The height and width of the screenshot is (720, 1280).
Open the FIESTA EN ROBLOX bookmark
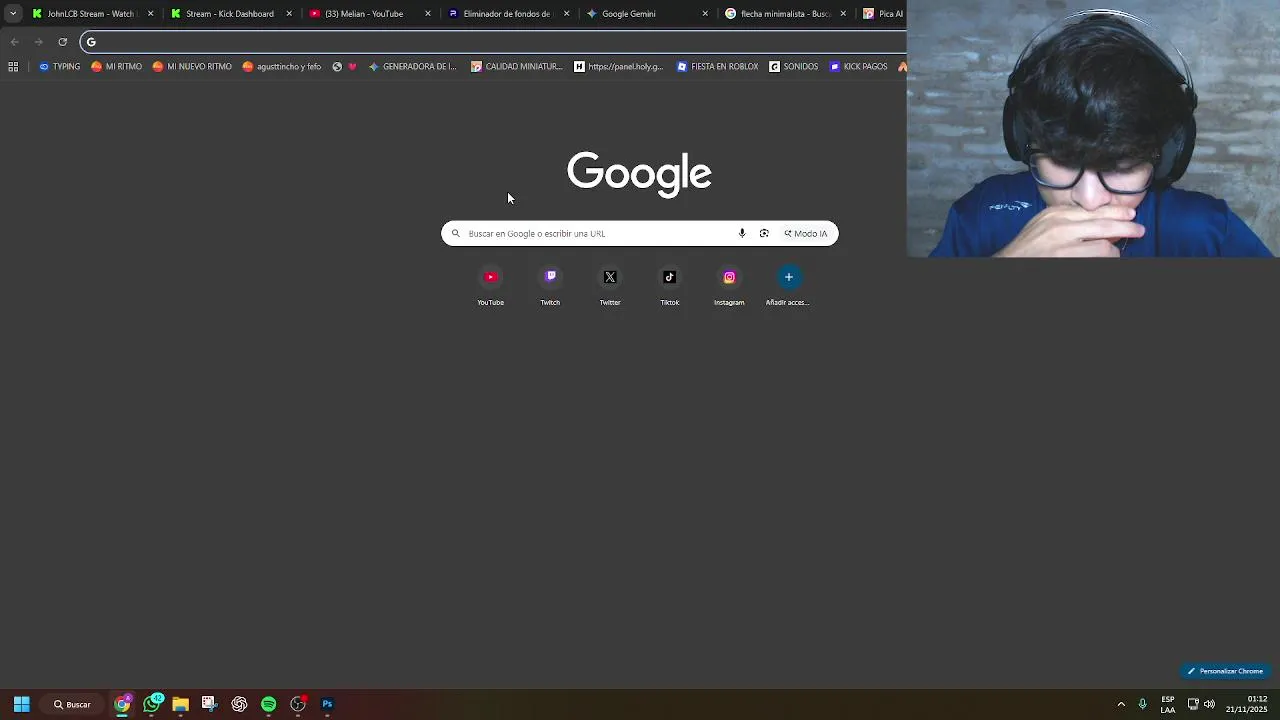tap(717, 67)
